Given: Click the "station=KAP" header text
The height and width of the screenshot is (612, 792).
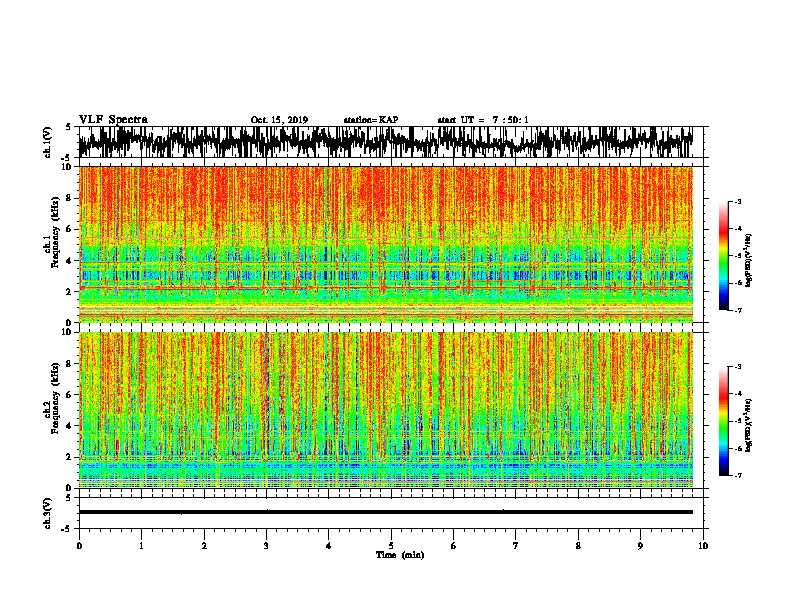Looking at the screenshot, I should [371, 120].
